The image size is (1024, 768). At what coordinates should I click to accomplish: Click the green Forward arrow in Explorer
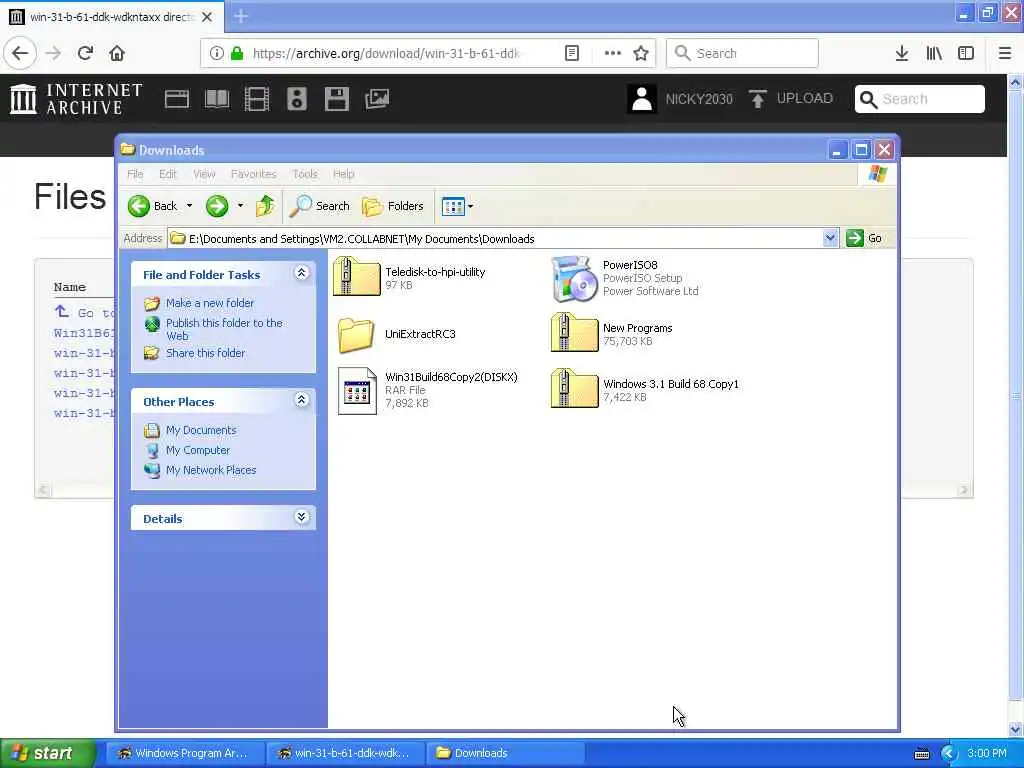217,206
